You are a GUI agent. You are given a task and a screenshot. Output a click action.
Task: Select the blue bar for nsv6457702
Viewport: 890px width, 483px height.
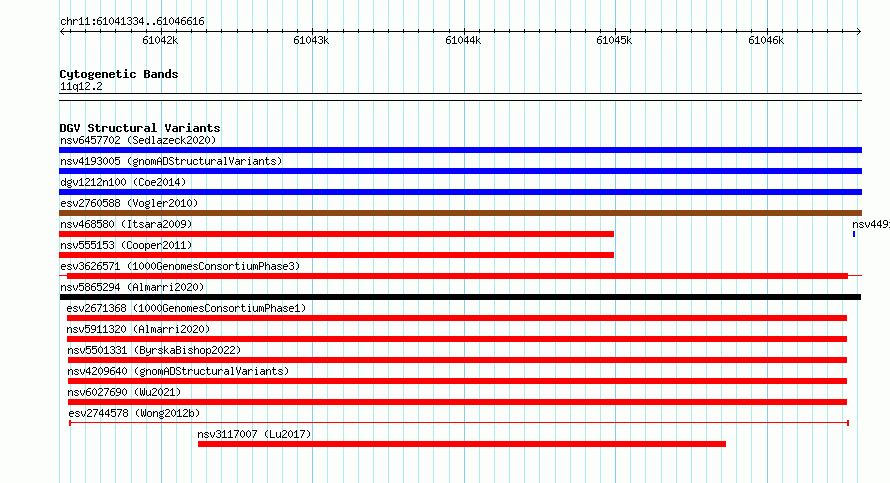point(460,150)
